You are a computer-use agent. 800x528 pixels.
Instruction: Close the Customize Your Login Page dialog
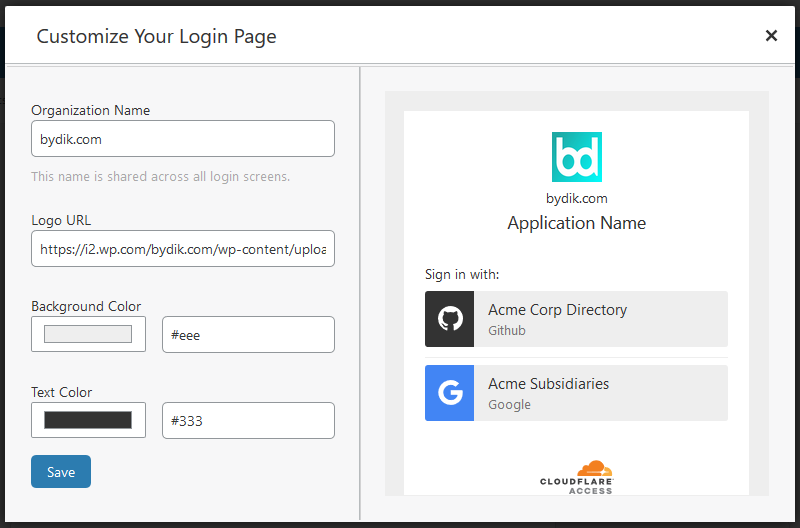click(771, 36)
